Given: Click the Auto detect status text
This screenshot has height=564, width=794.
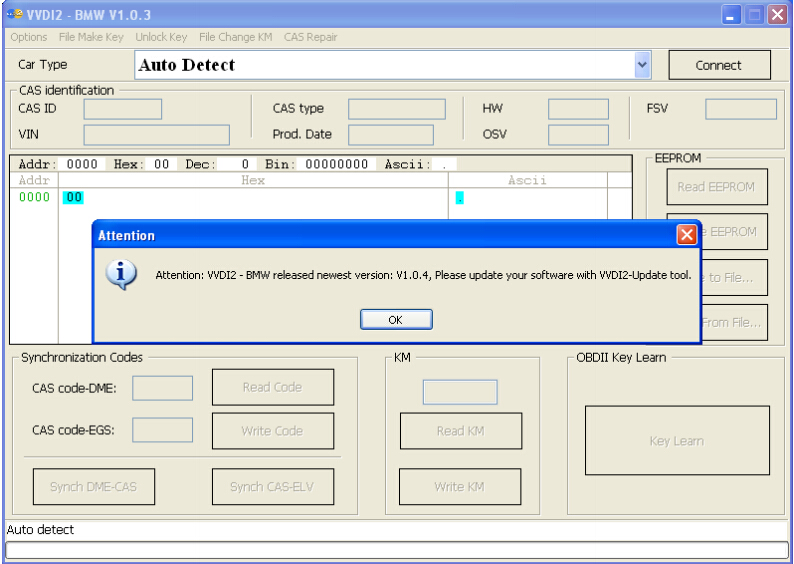Looking at the screenshot, I should 41,530.
